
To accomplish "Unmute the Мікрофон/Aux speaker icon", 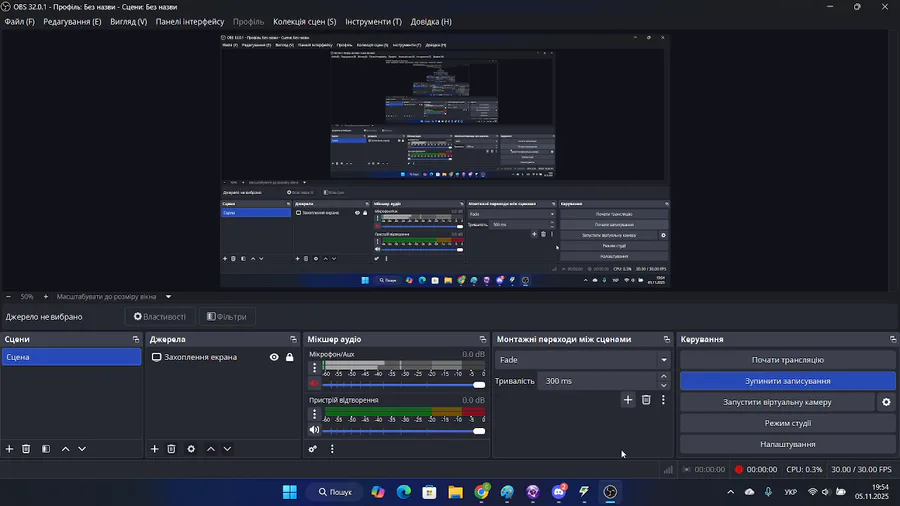I will (314, 383).
